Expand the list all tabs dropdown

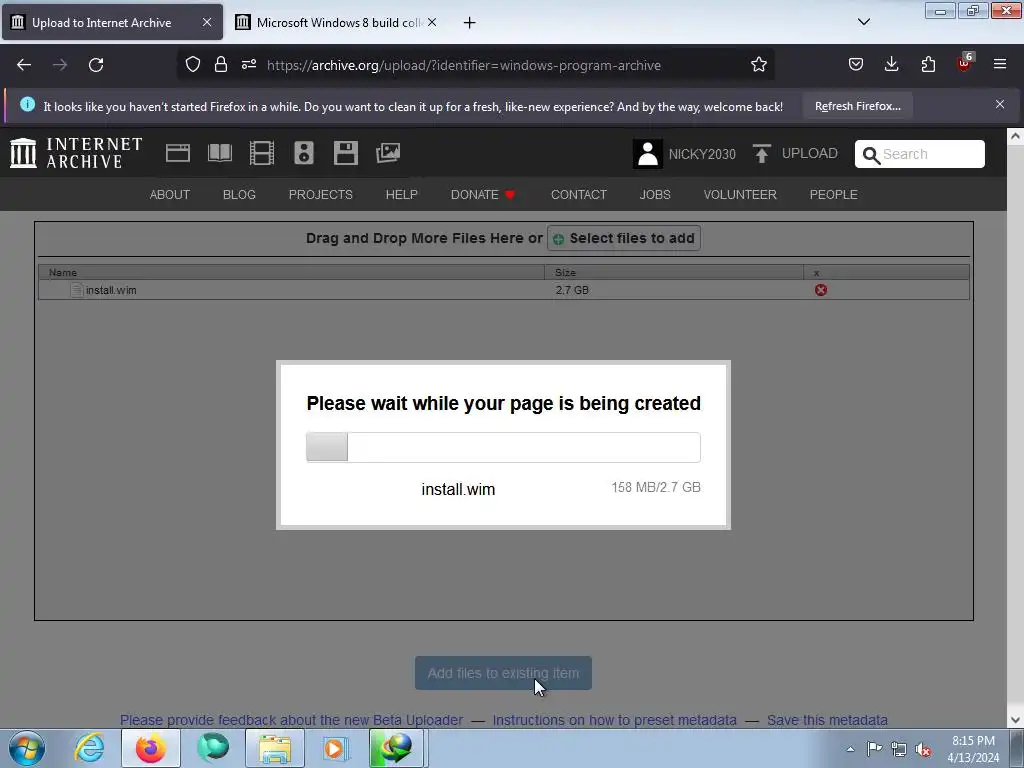864,22
